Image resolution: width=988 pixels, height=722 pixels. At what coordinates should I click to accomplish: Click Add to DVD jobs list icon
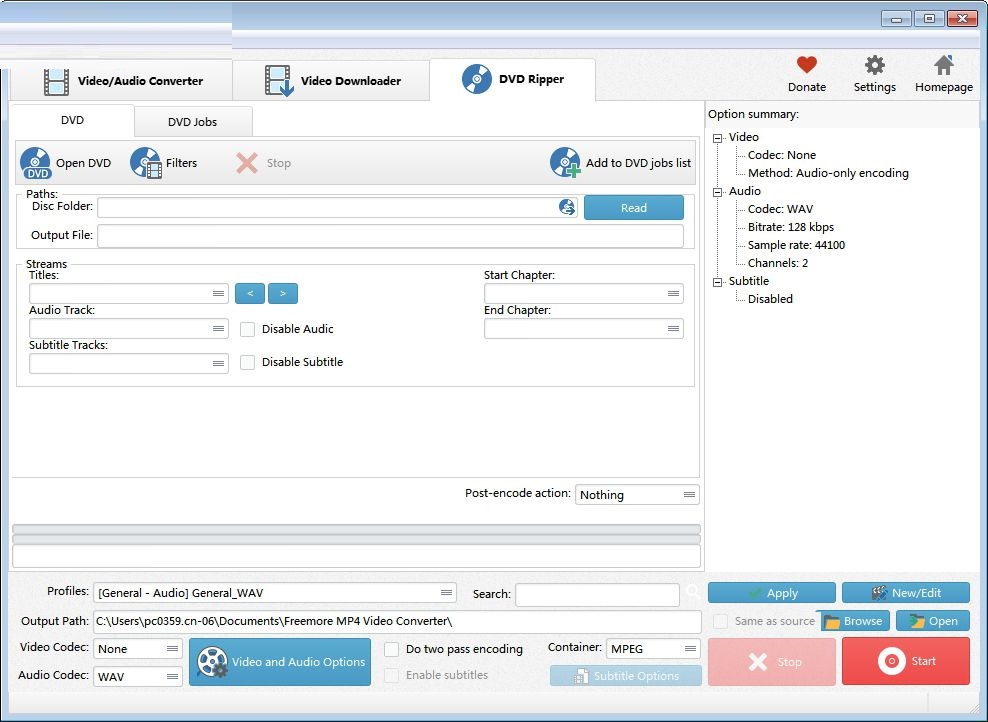pos(565,163)
